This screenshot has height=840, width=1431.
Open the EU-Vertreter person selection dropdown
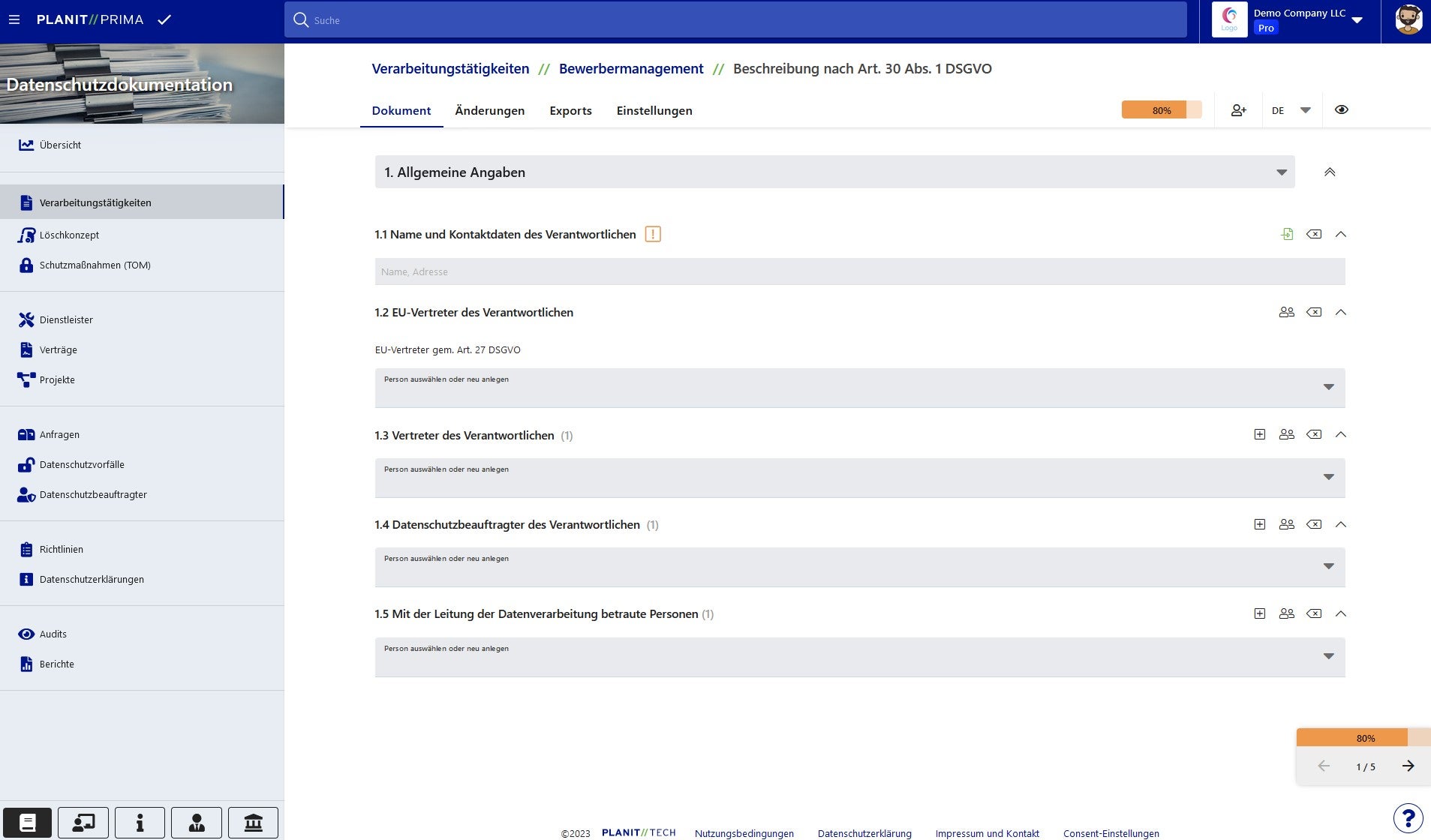pos(860,388)
